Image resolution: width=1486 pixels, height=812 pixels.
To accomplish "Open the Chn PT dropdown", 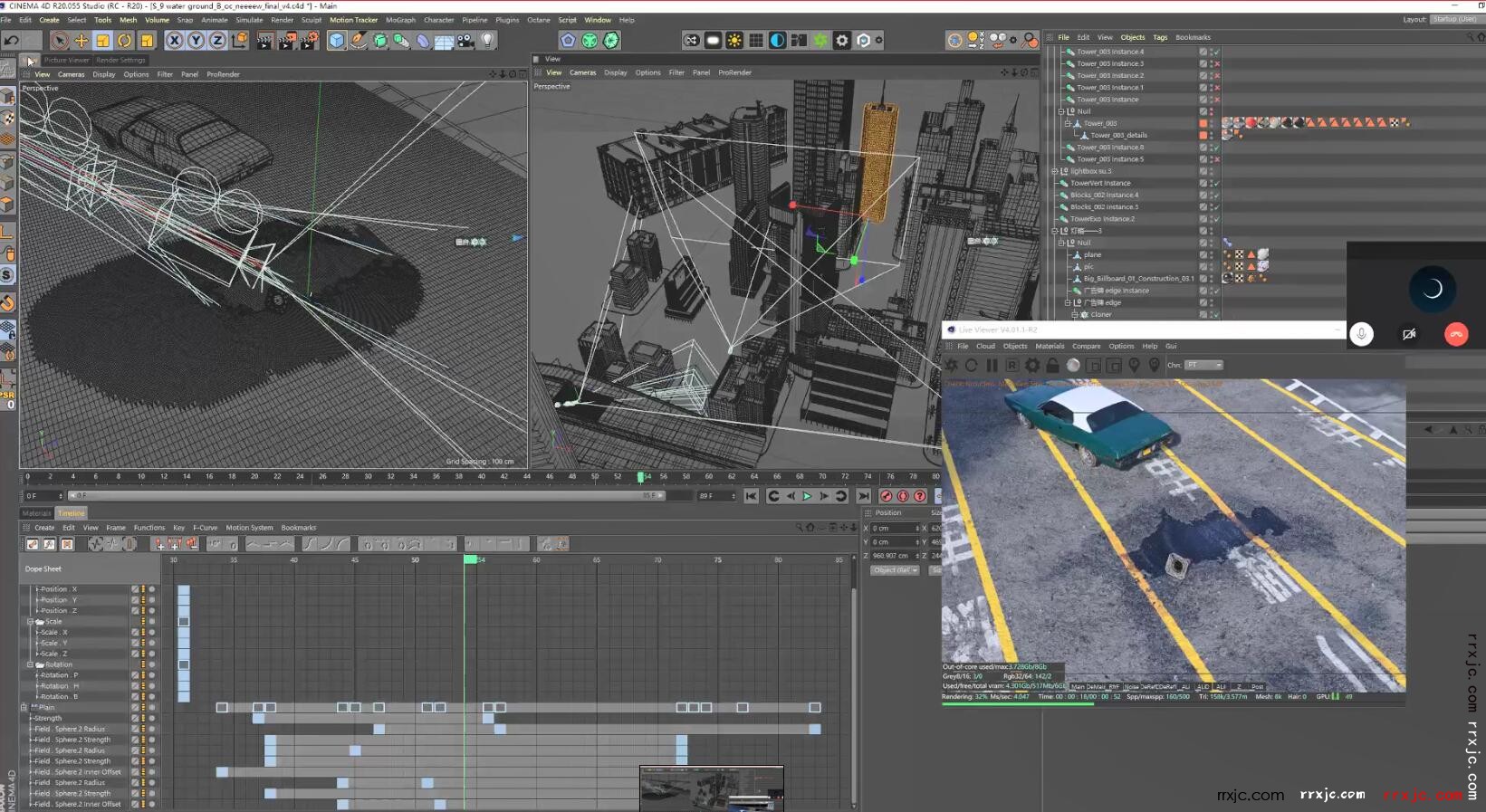I will click(x=1204, y=365).
